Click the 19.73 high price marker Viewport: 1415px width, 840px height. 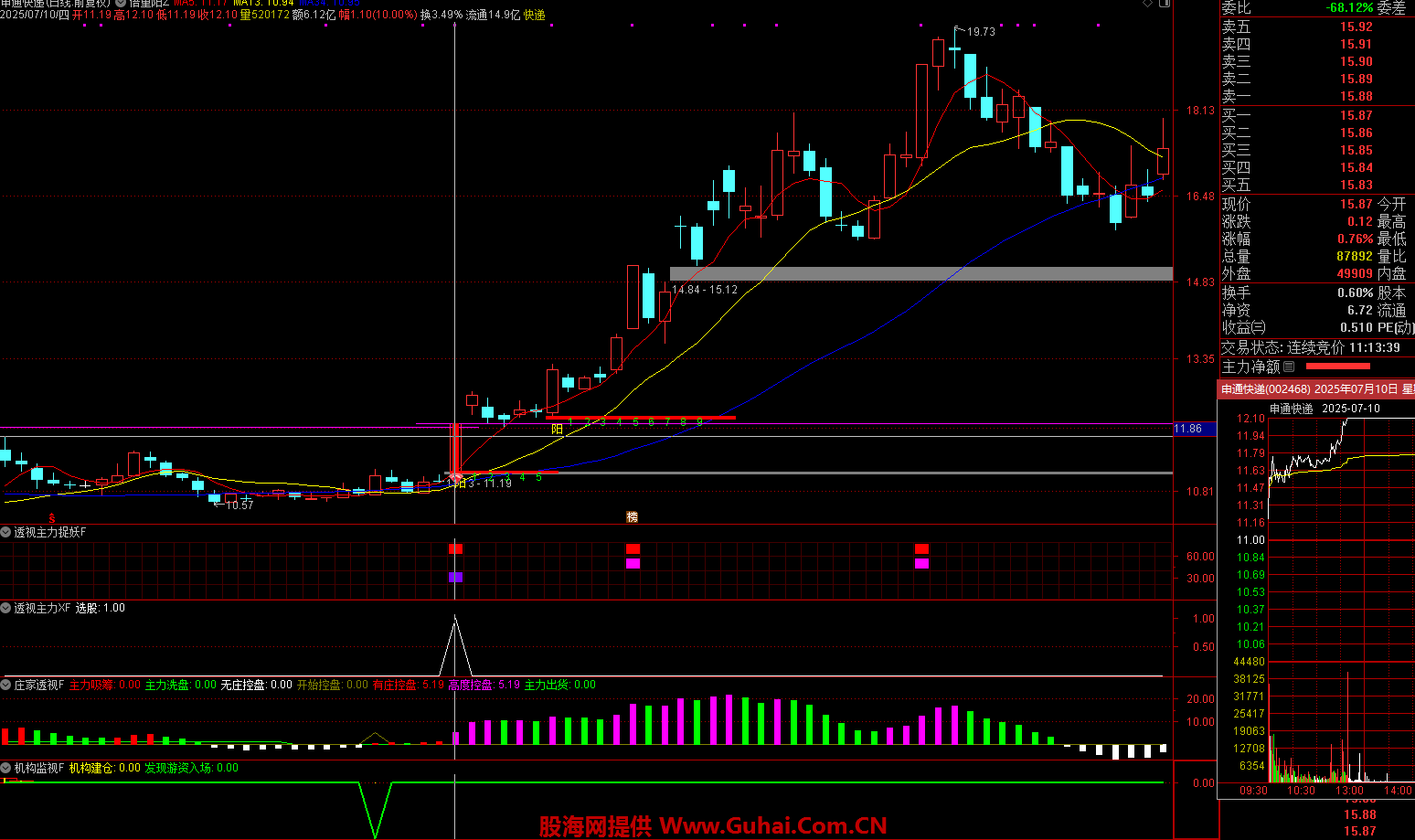point(980,32)
